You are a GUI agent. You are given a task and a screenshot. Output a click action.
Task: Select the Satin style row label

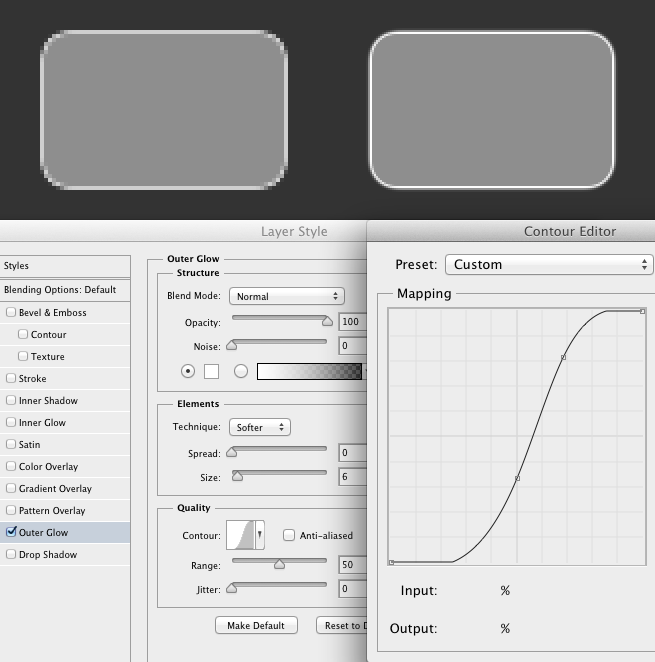tap(30, 444)
